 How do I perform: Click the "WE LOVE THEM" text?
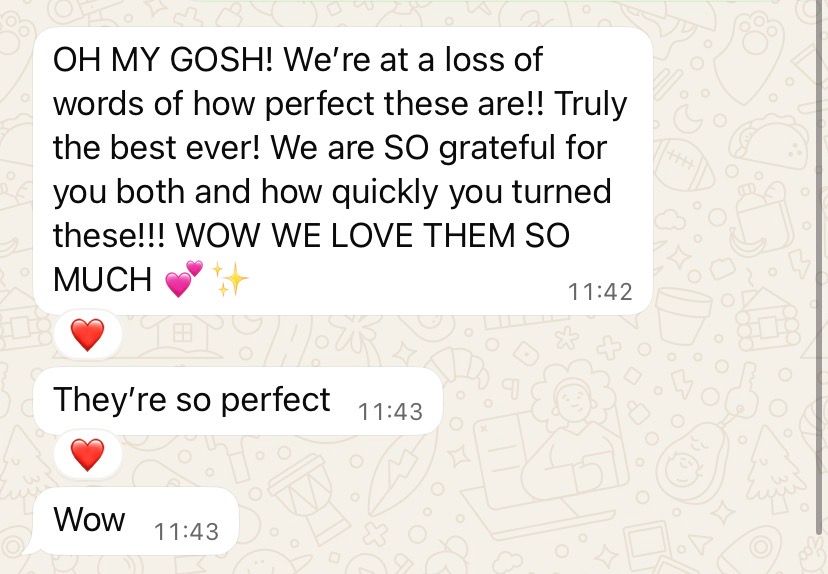click(393, 236)
